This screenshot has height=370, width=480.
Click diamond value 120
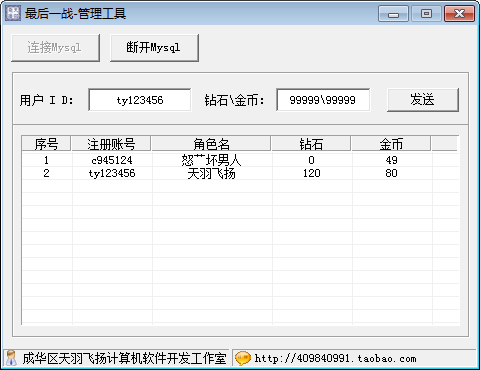point(311,173)
